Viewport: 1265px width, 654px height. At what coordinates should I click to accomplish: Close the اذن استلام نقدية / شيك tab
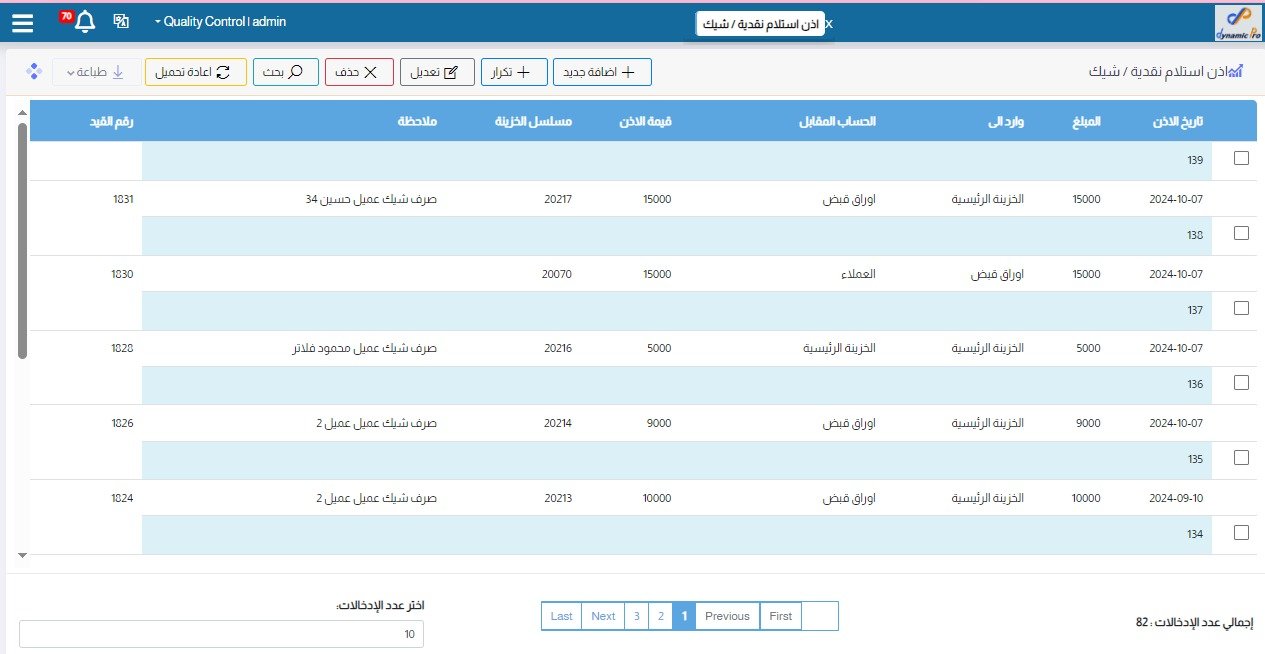(x=828, y=24)
